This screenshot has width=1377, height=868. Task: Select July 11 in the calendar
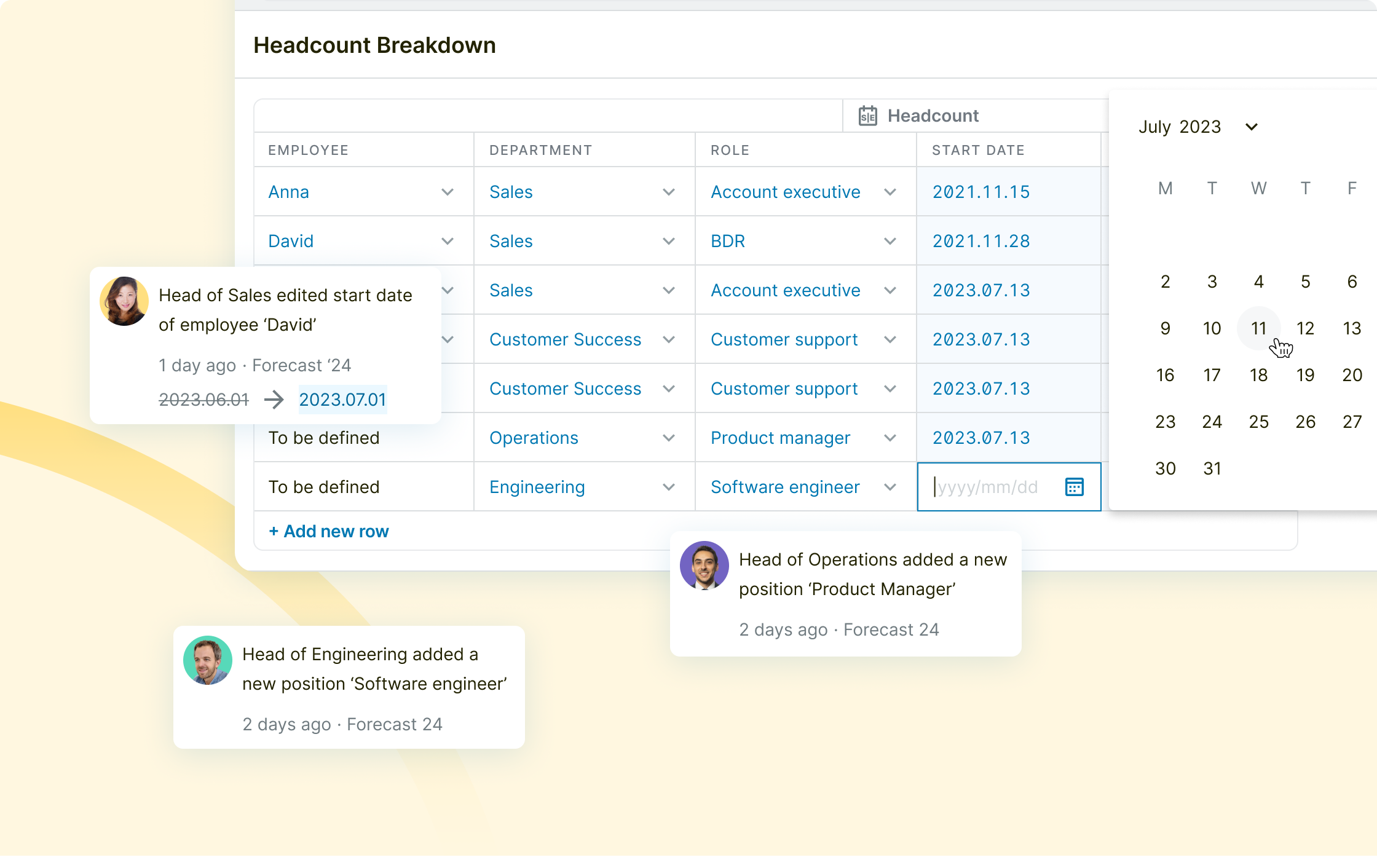[1258, 328]
